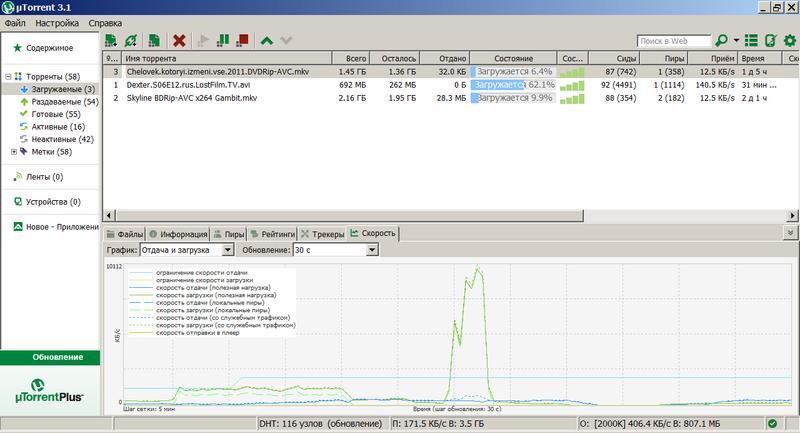800x433 pixels.
Task: Switch to the Пиры tab
Action: [229, 234]
